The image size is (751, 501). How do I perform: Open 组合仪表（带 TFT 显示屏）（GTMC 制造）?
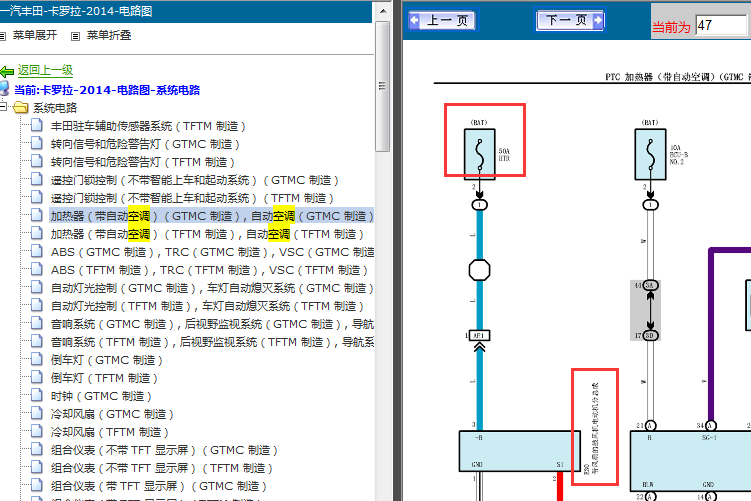[159, 486]
